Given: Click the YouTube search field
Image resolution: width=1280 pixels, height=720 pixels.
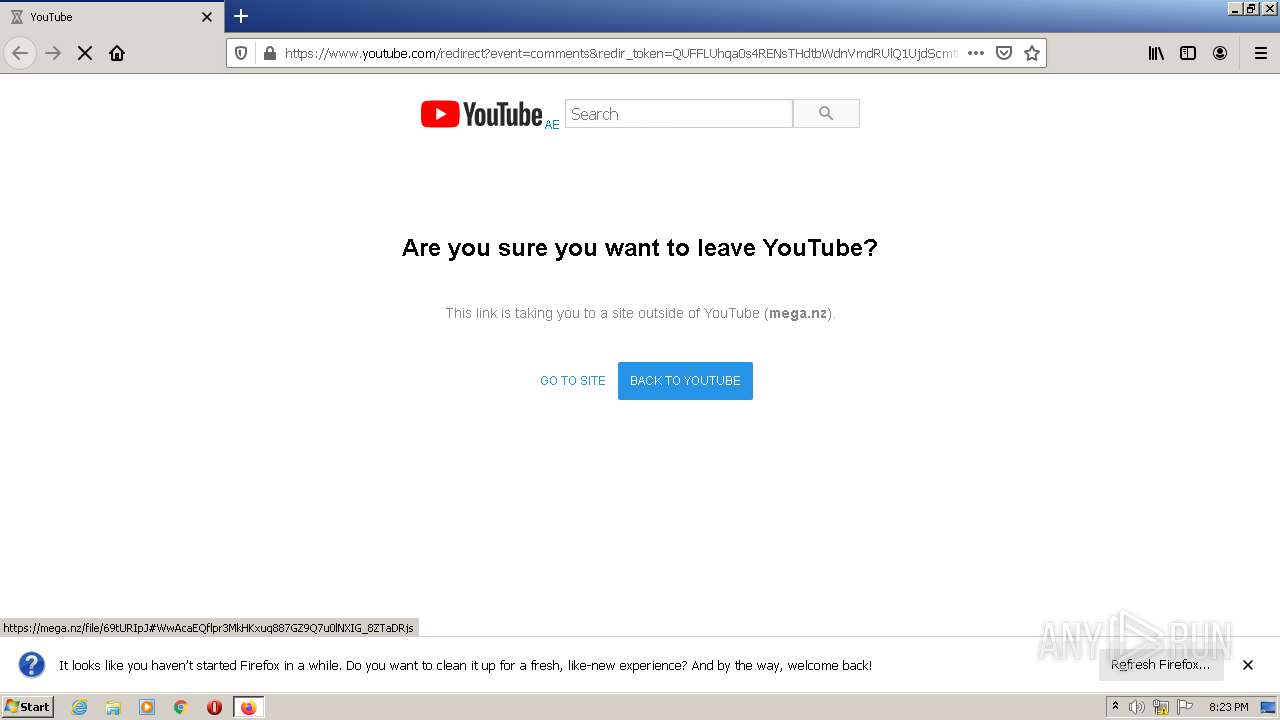Looking at the screenshot, I should (x=679, y=114).
